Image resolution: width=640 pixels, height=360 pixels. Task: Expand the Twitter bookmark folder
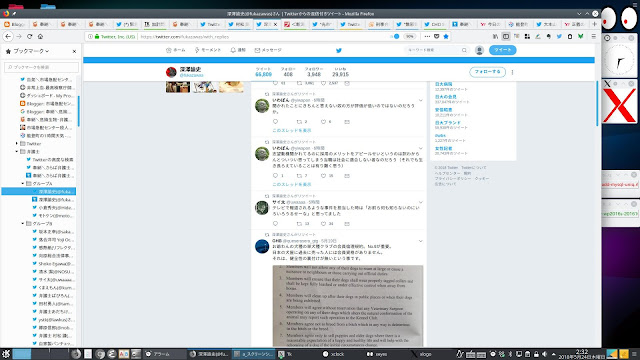(x=17, y=144)
